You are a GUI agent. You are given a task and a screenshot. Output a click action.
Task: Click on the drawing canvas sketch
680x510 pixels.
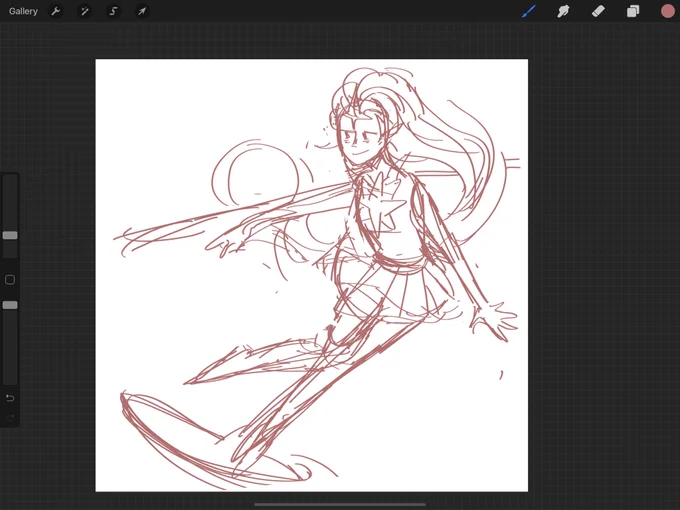click(x=311, y=275)
